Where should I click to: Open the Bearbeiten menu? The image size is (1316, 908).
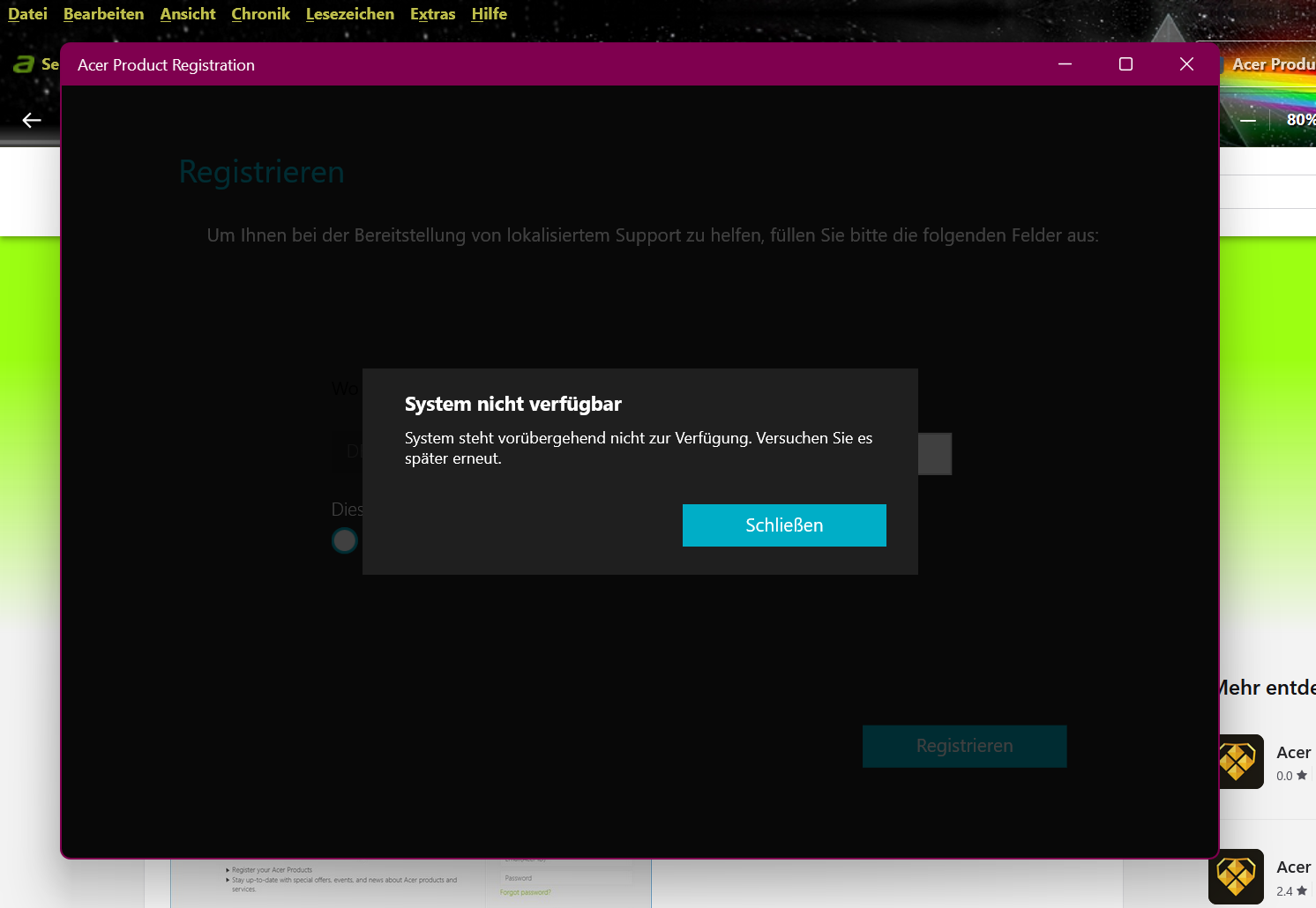(x=103, y=14)
